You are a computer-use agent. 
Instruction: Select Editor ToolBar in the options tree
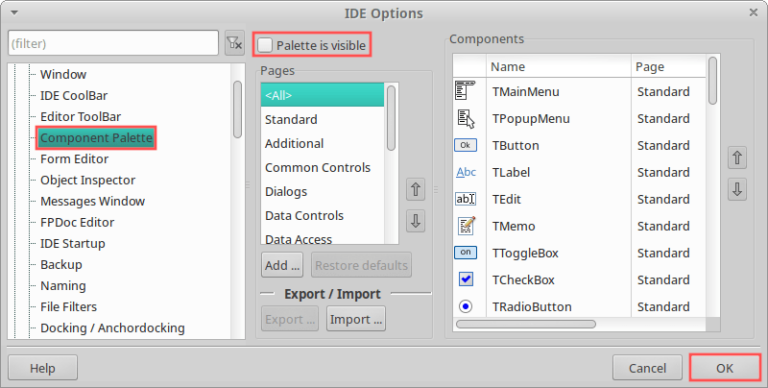80,117
